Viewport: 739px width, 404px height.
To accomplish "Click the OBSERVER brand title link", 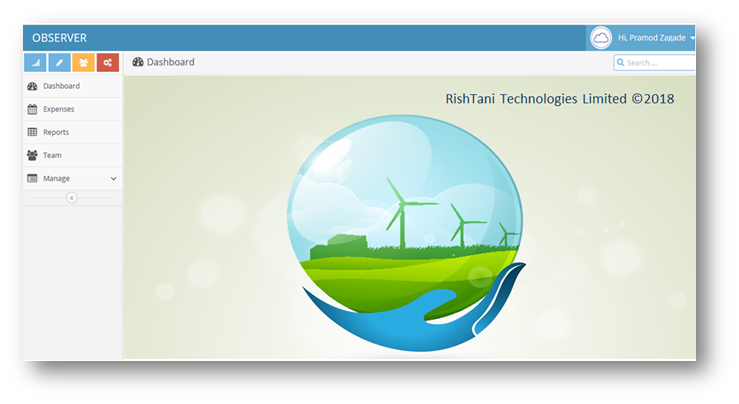I will click(x=59, y=38).
